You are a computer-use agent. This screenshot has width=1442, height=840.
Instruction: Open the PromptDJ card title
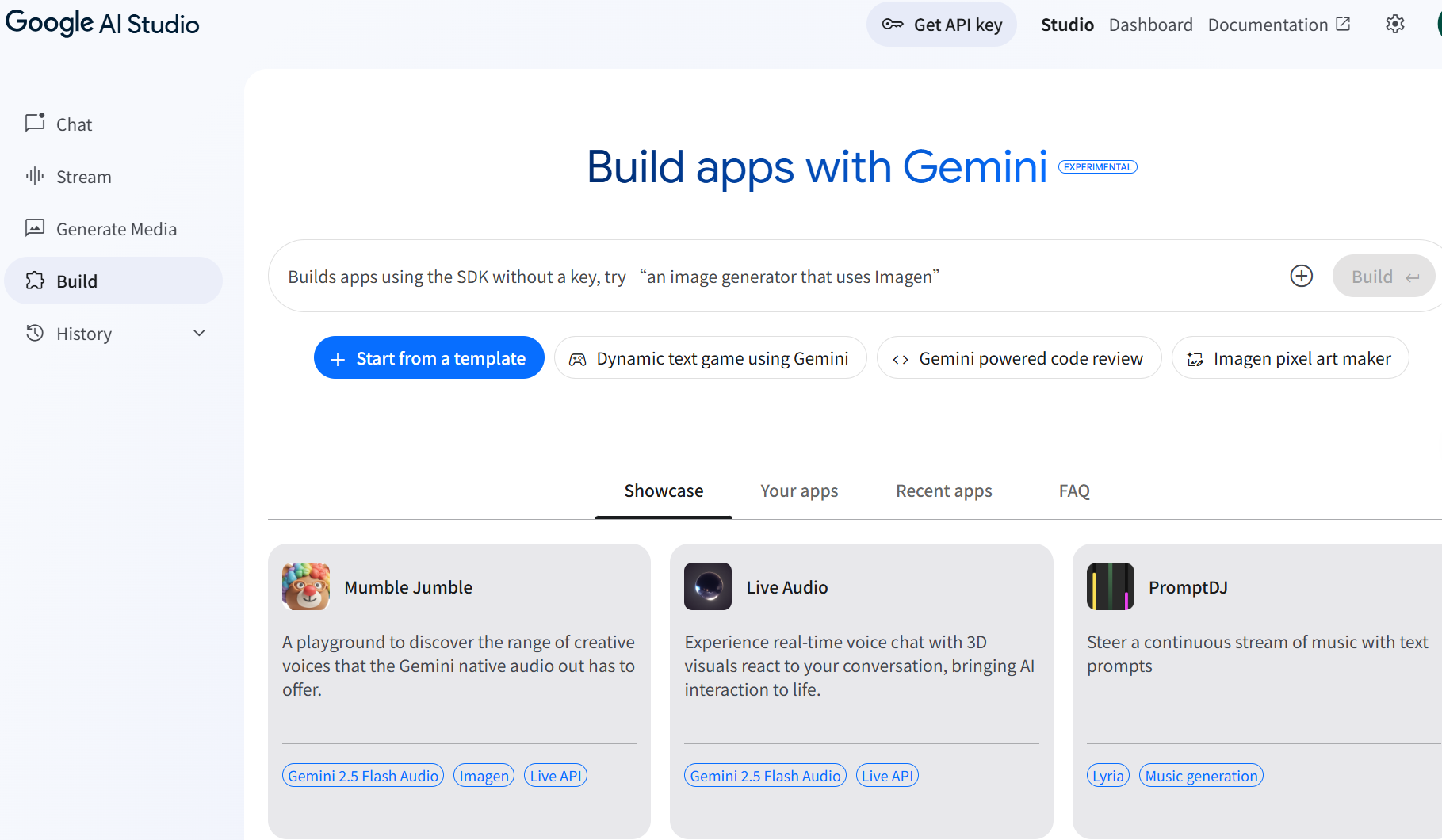coord(1188,587)
